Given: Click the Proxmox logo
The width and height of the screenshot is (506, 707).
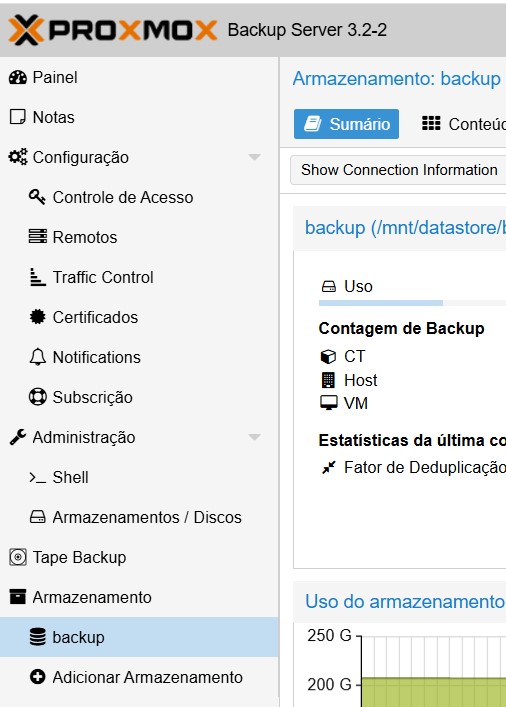Looking at the screenshot, I should click(113, 30).
